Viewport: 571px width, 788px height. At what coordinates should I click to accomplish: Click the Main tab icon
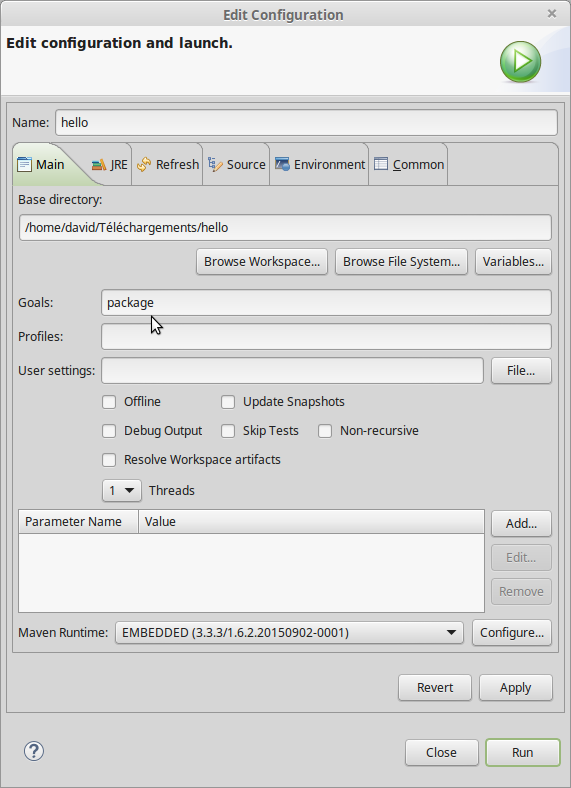tap(24, 164)
